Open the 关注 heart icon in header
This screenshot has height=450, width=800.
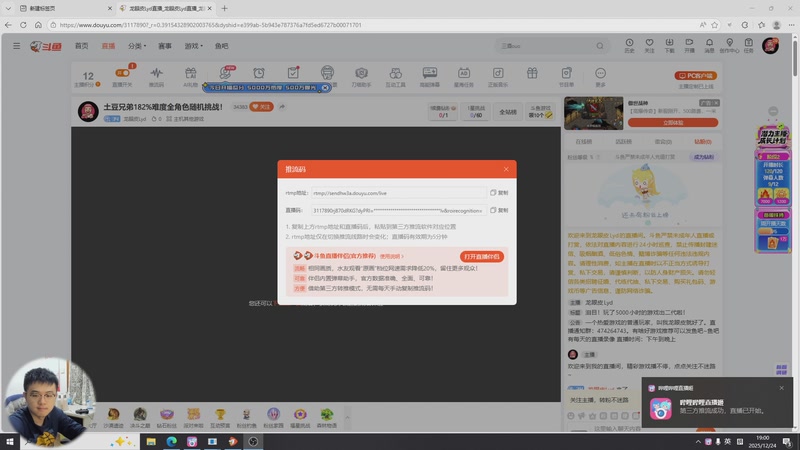click(649, 45)
